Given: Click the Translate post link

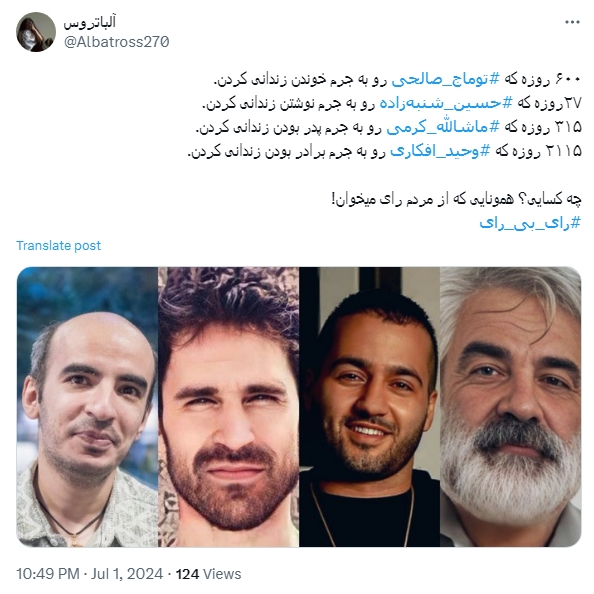Looking at the screenshot, I should click(x=58, y=245).
